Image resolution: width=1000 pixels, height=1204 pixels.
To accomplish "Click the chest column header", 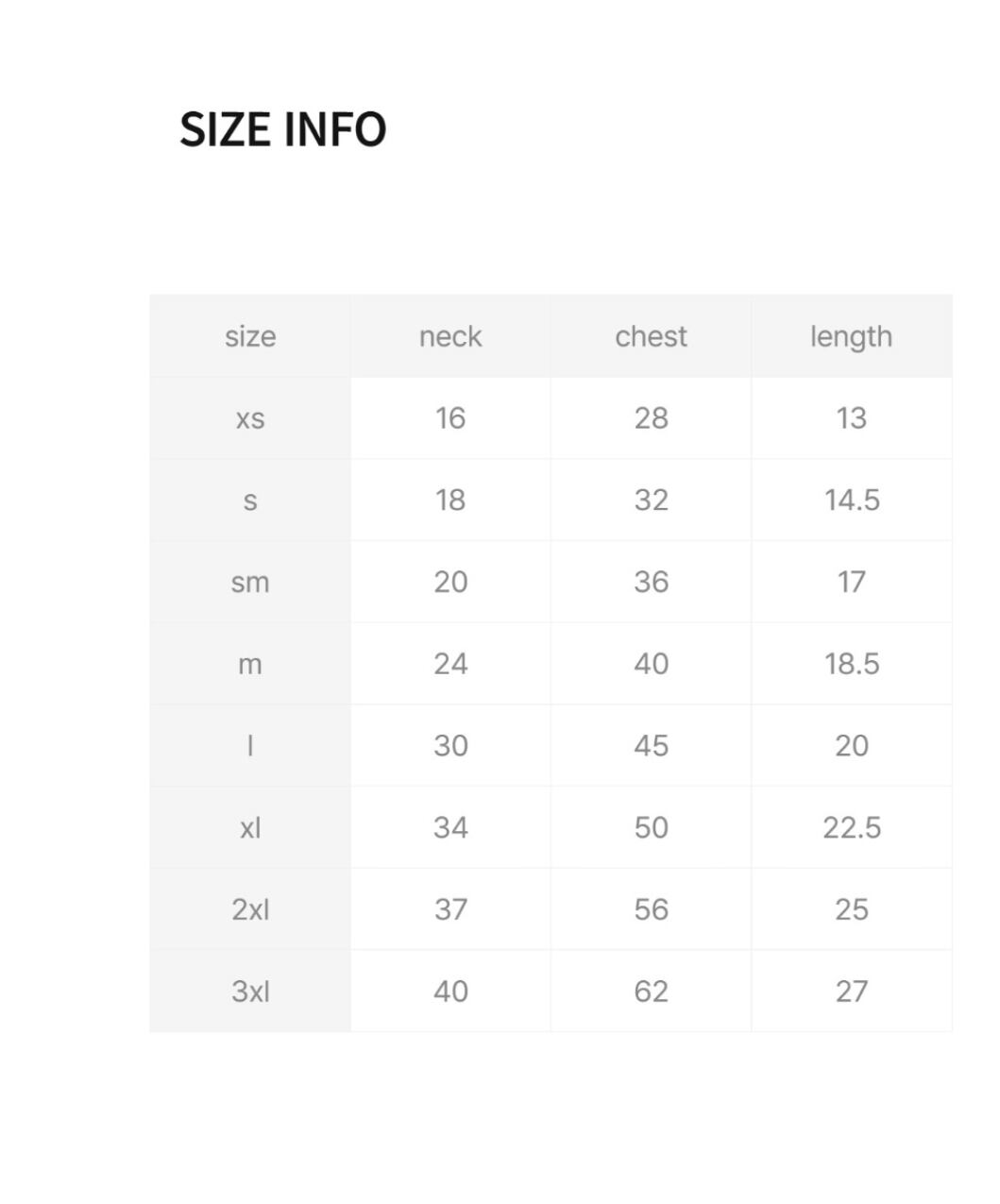I will 651,337.
